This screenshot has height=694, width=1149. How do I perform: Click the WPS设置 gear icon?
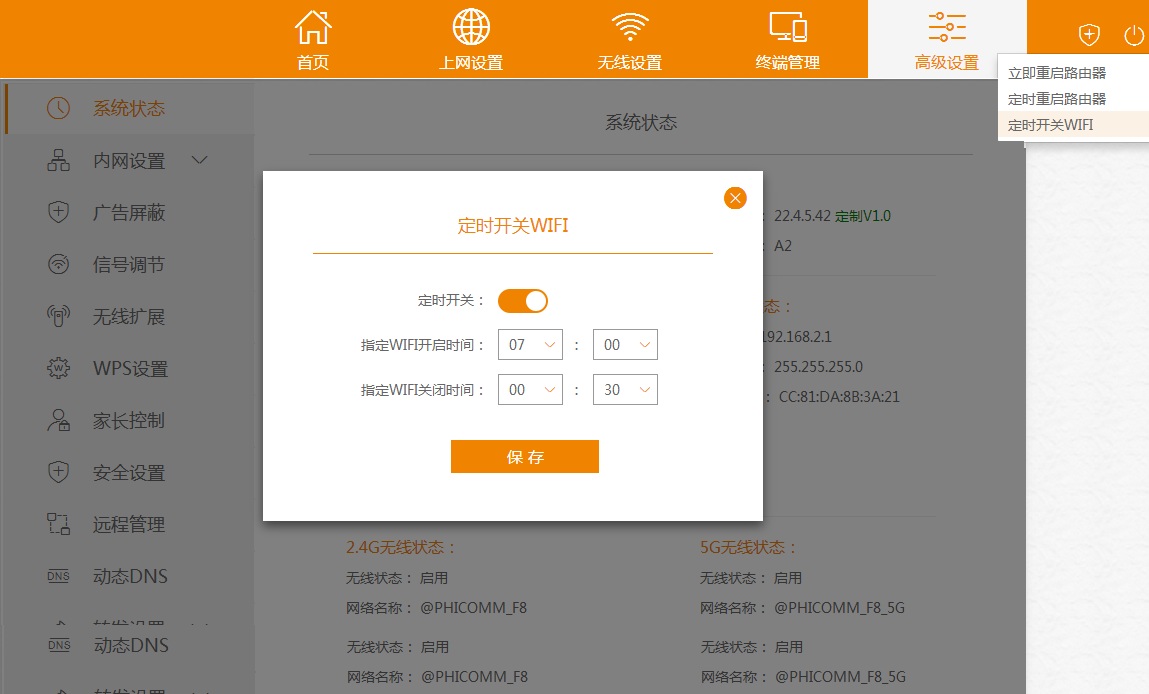click(59, 369)
